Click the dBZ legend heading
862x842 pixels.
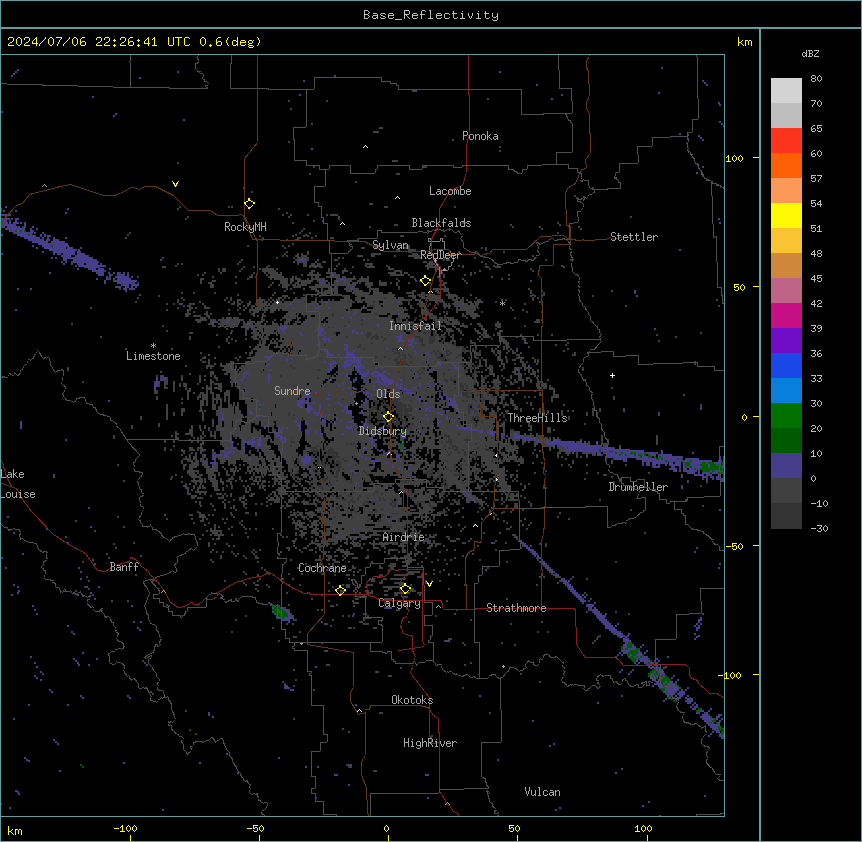click(x=810, y=54)
